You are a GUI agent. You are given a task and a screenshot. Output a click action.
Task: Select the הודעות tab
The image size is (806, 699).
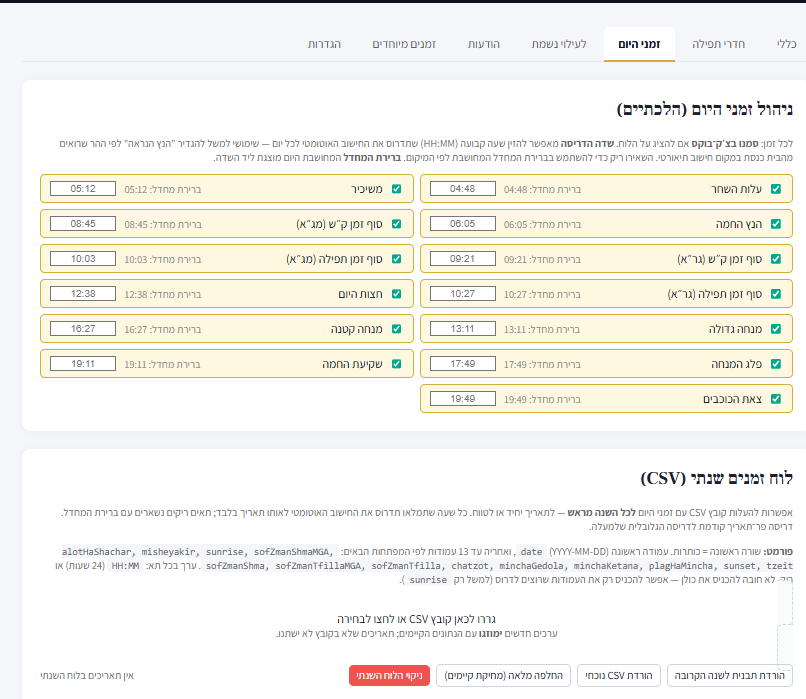click(484, 45)
